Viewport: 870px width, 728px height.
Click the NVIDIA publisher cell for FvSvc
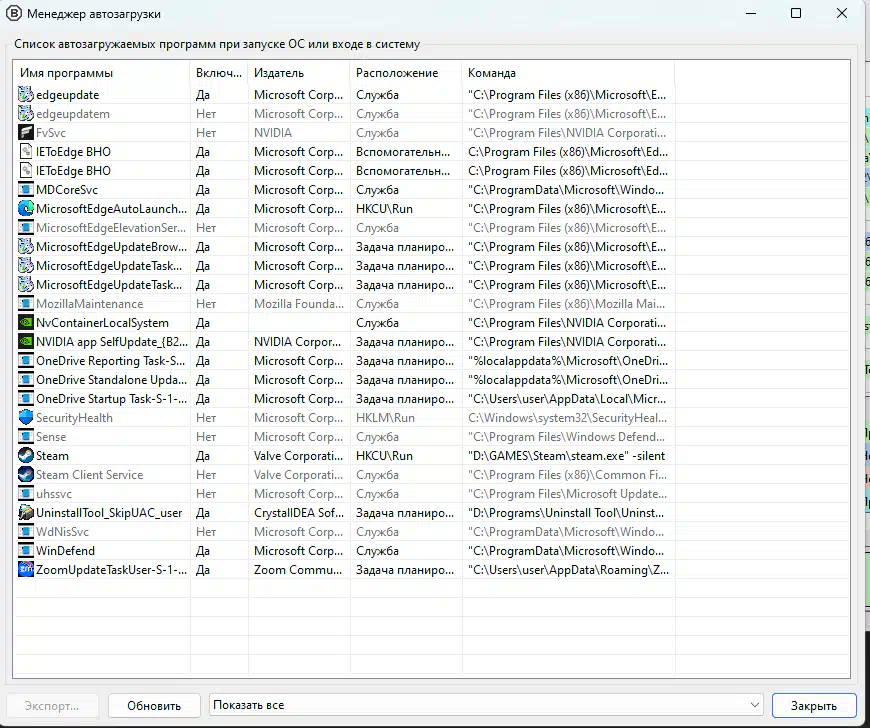pos(272,133)
